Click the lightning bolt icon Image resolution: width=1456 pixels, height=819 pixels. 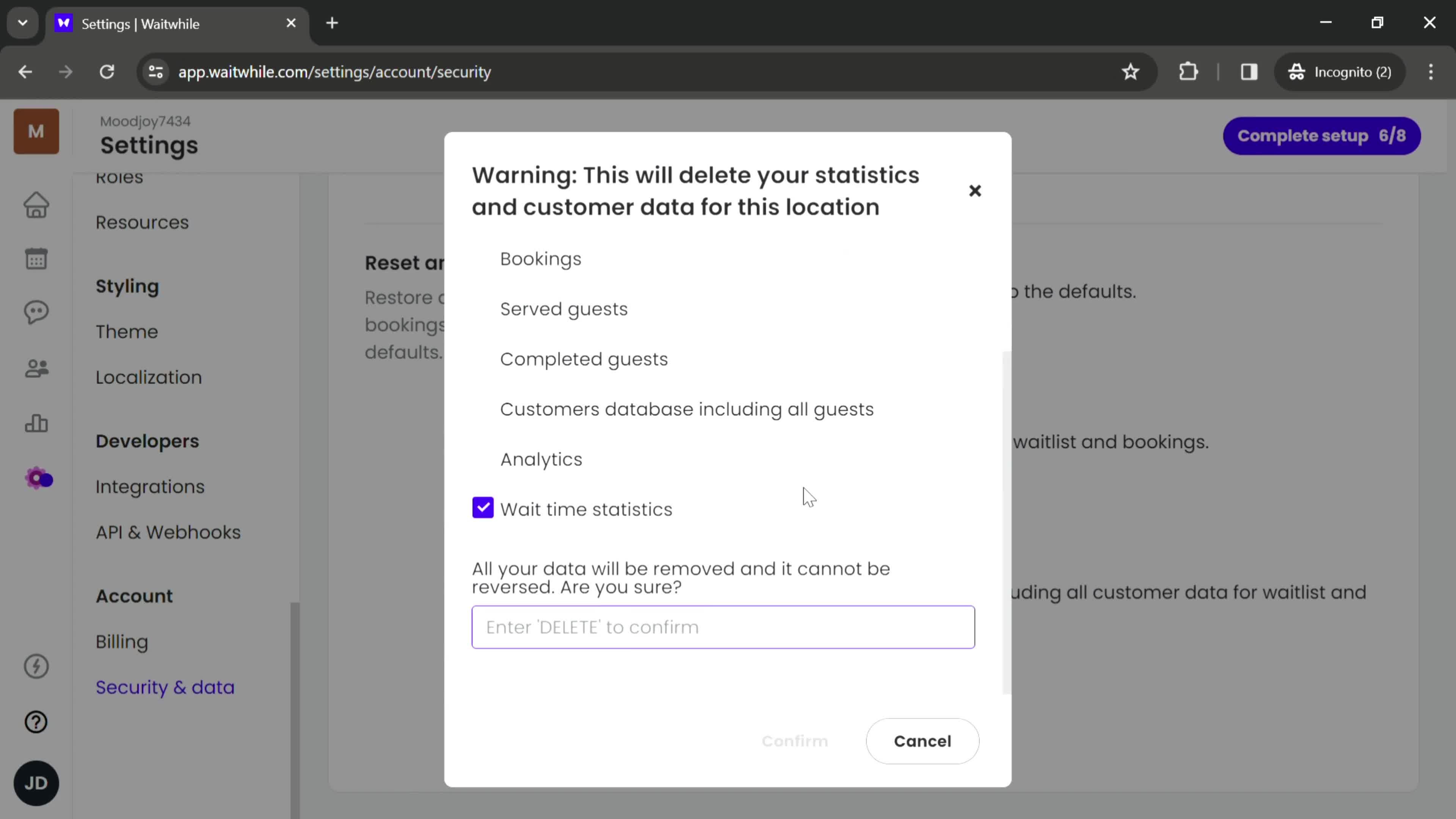[36, 667]
